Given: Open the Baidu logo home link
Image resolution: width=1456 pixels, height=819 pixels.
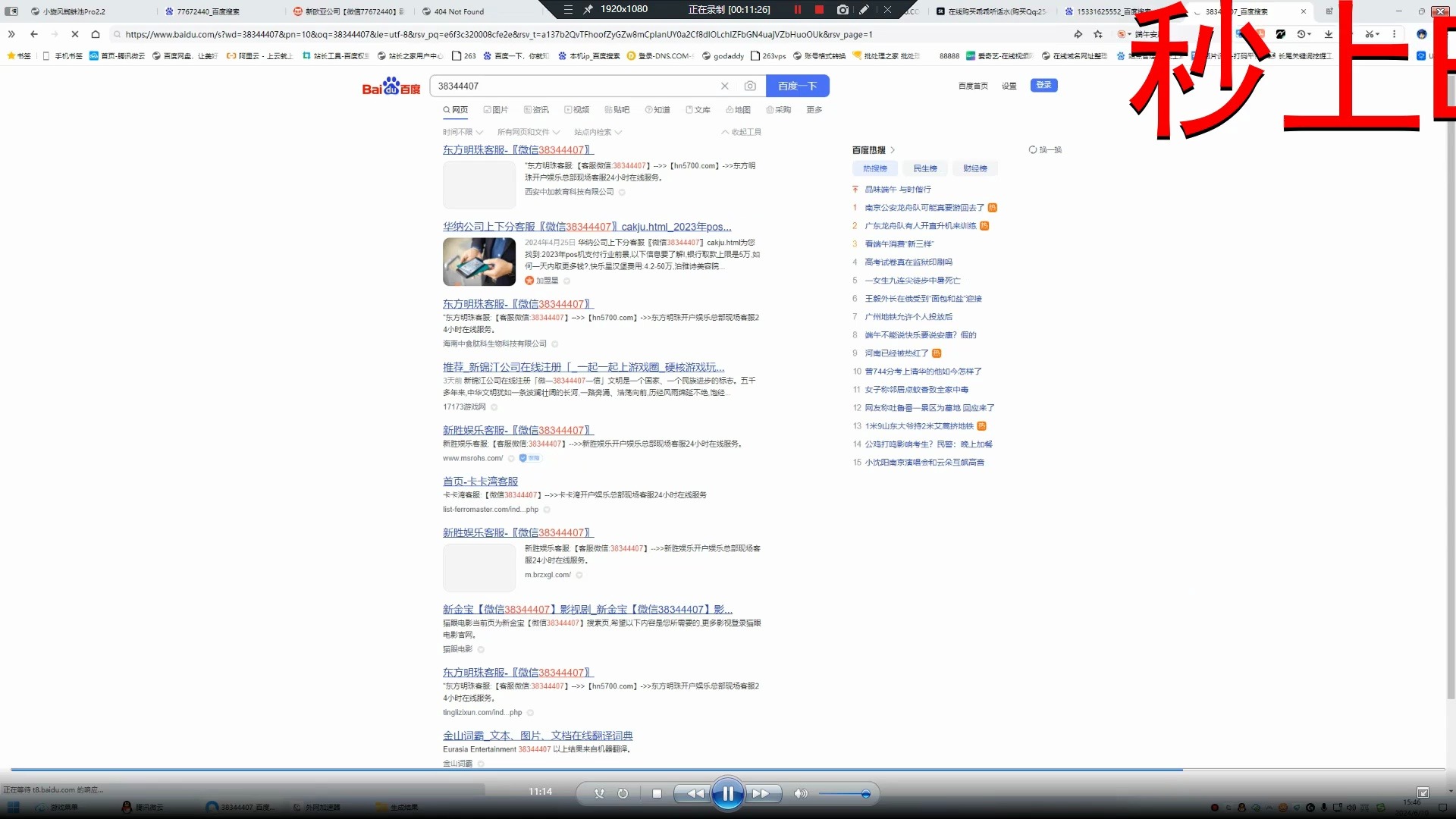Looking at the screenshot, I should [391, 86].
